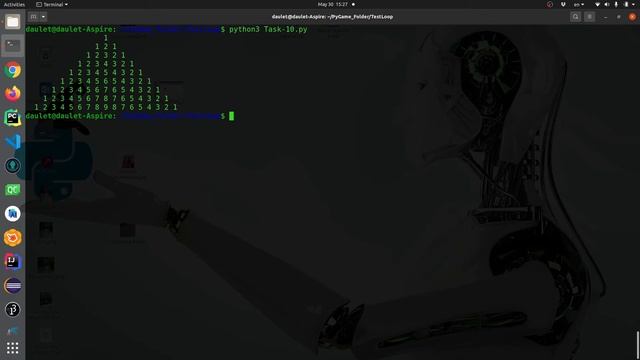Launch Google Chrome from the dock

point(13,70)
